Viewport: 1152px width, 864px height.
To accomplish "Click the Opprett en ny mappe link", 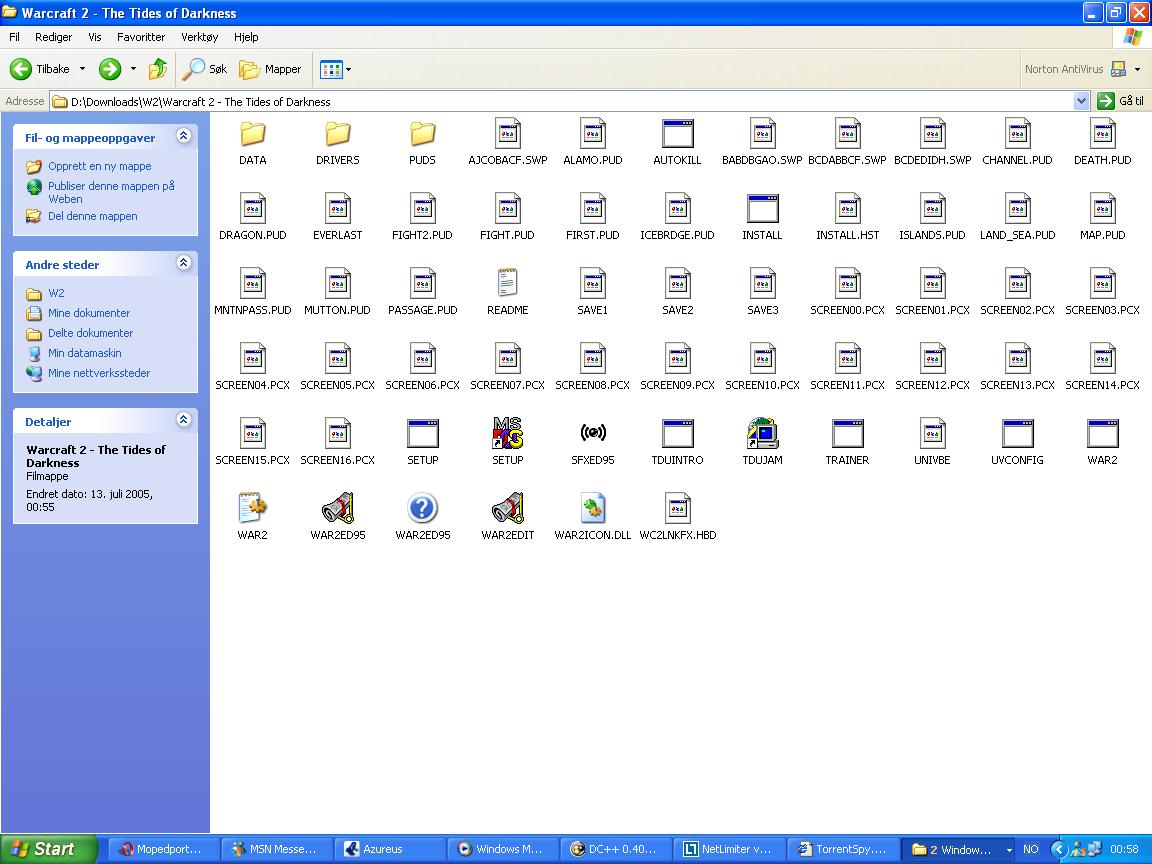I will pyautogui.click(x=99, y=166).
